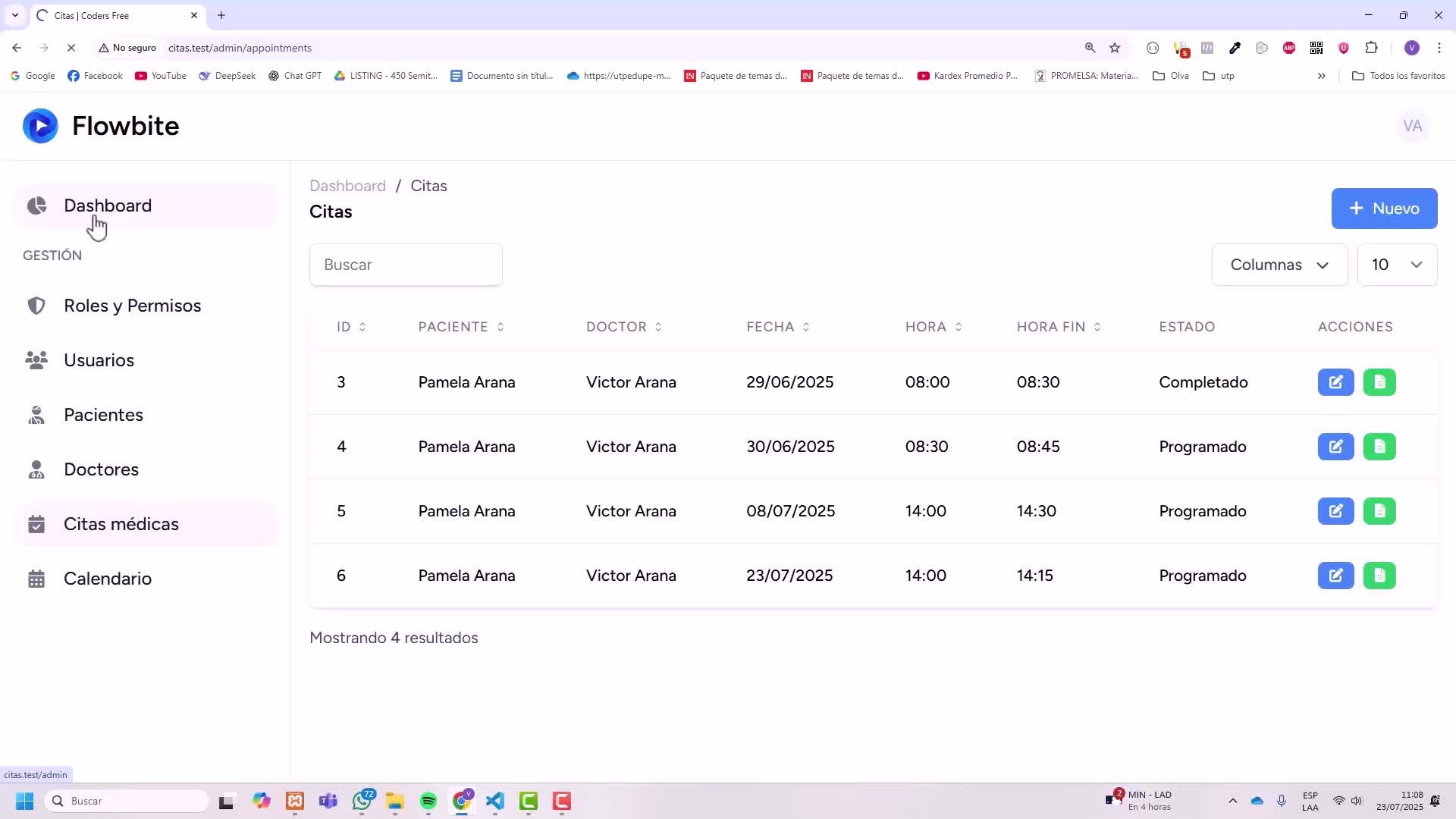Open DeepSeek bookmark
Image resolution: width=1456 pixels, height=819 pixels.
click(x=227, y=76)
